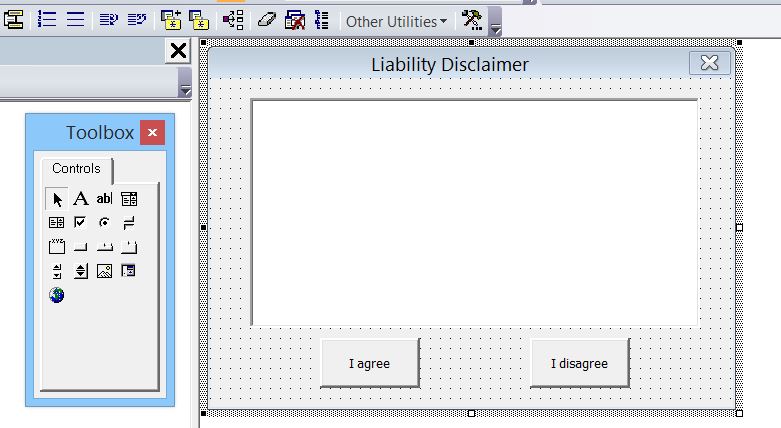Pick the ToggleButton control in Toolbox
This screenshot has height=428, width=781.
pos(128,223)
